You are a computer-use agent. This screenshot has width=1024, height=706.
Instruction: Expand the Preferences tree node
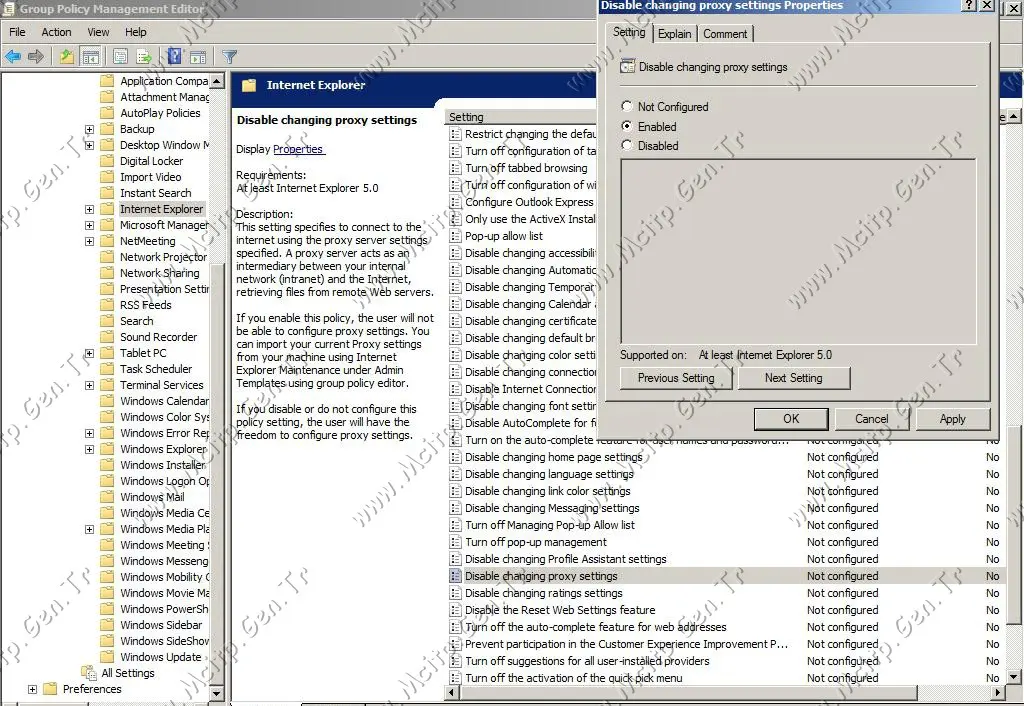(x=32, y=689)
